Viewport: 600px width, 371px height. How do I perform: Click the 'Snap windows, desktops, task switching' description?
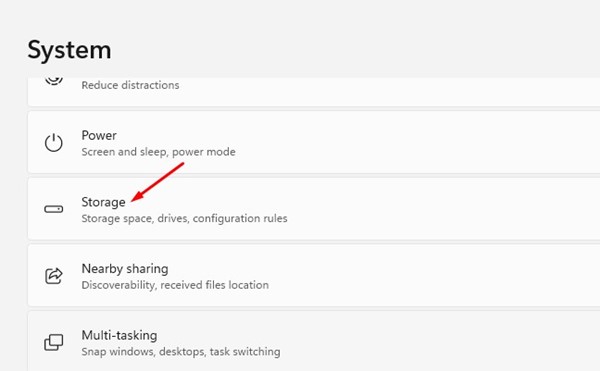tap(181, 351)
